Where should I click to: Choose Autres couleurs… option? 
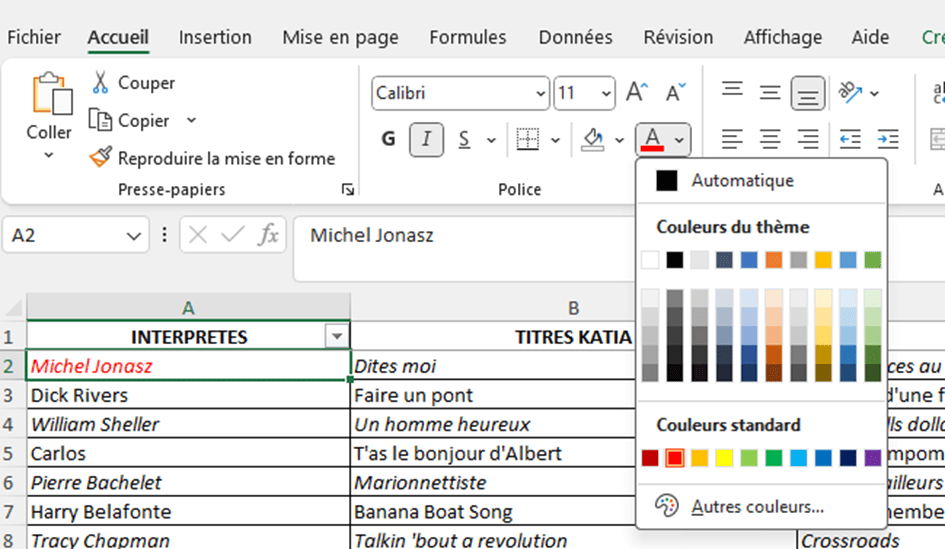[757, 507]
